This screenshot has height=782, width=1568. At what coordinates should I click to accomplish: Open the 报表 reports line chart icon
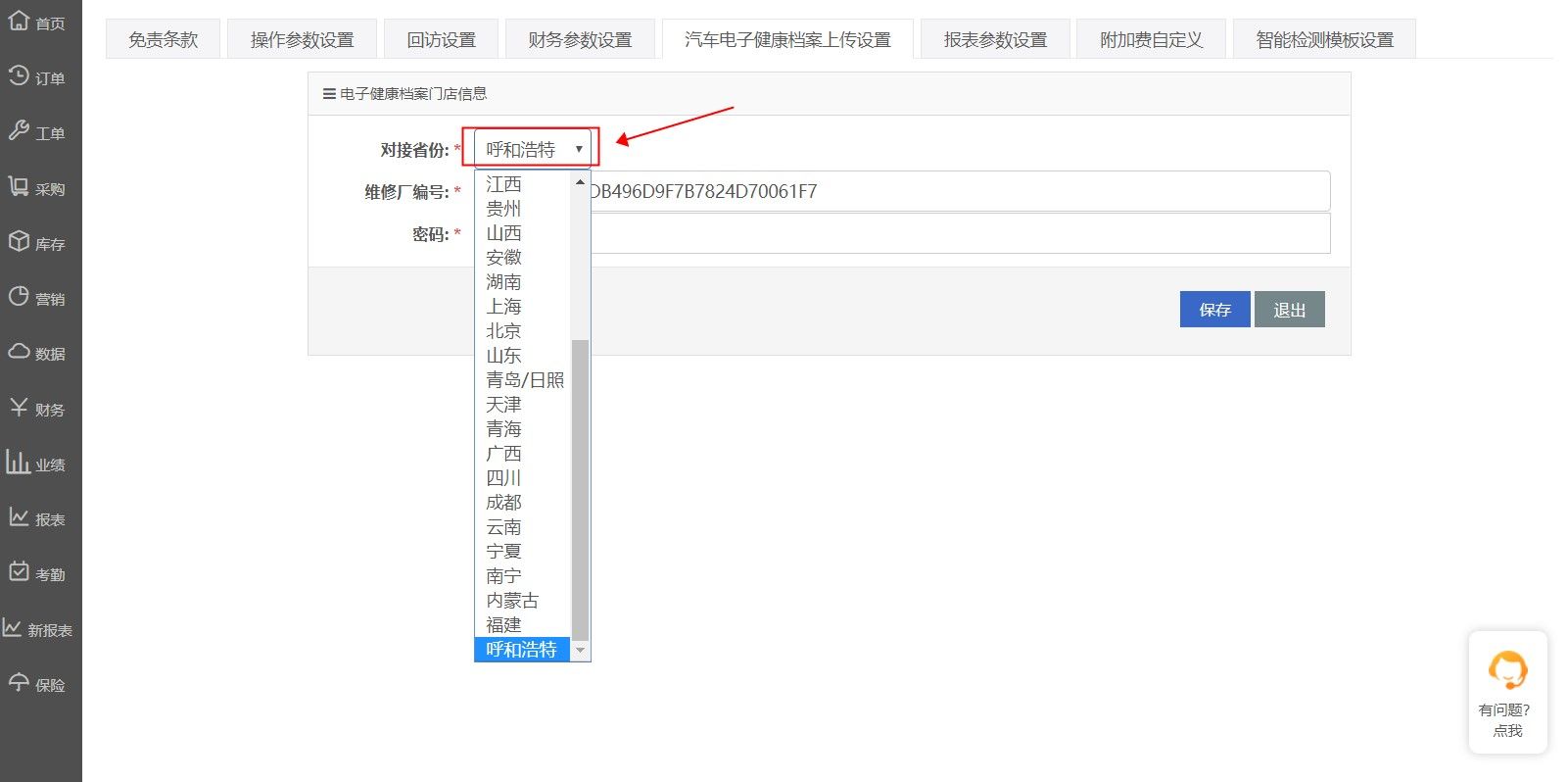(x=19, y=516)
